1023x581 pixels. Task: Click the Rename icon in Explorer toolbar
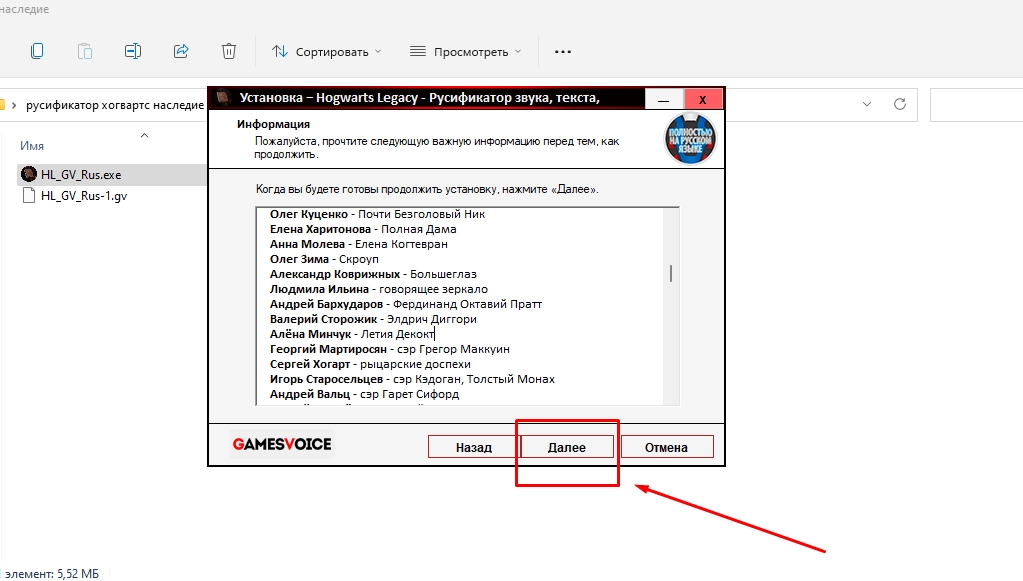pyautogui.click(x=132, y=51)
